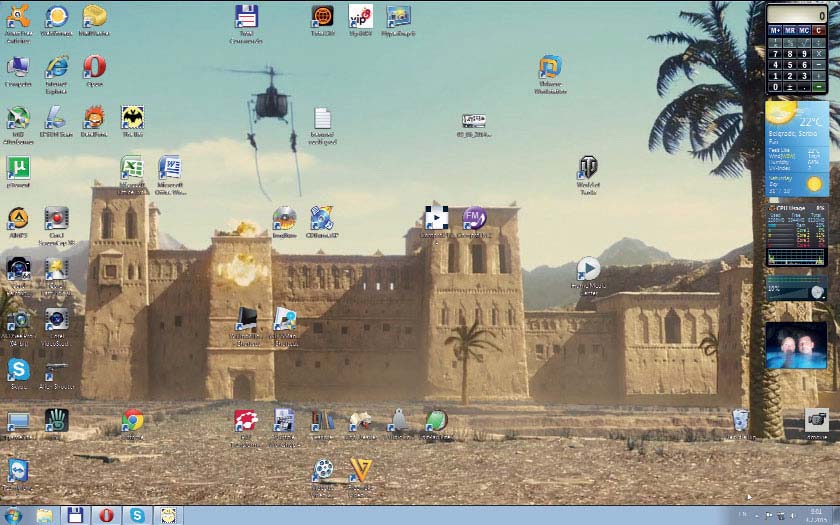Switch to Opera in the taskbar
Screen dimensions: 840x525
coord(107,515)
